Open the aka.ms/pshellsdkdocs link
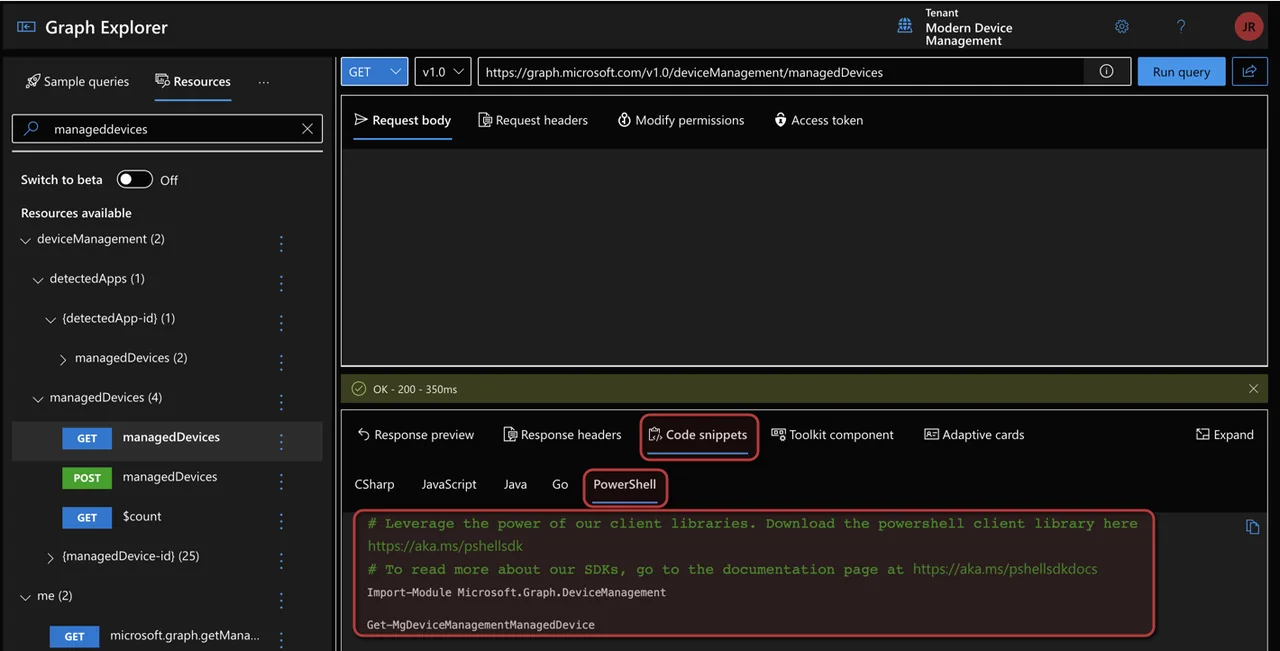The height and width of the screenshot is (651, 1280). tap(1005, 569)
